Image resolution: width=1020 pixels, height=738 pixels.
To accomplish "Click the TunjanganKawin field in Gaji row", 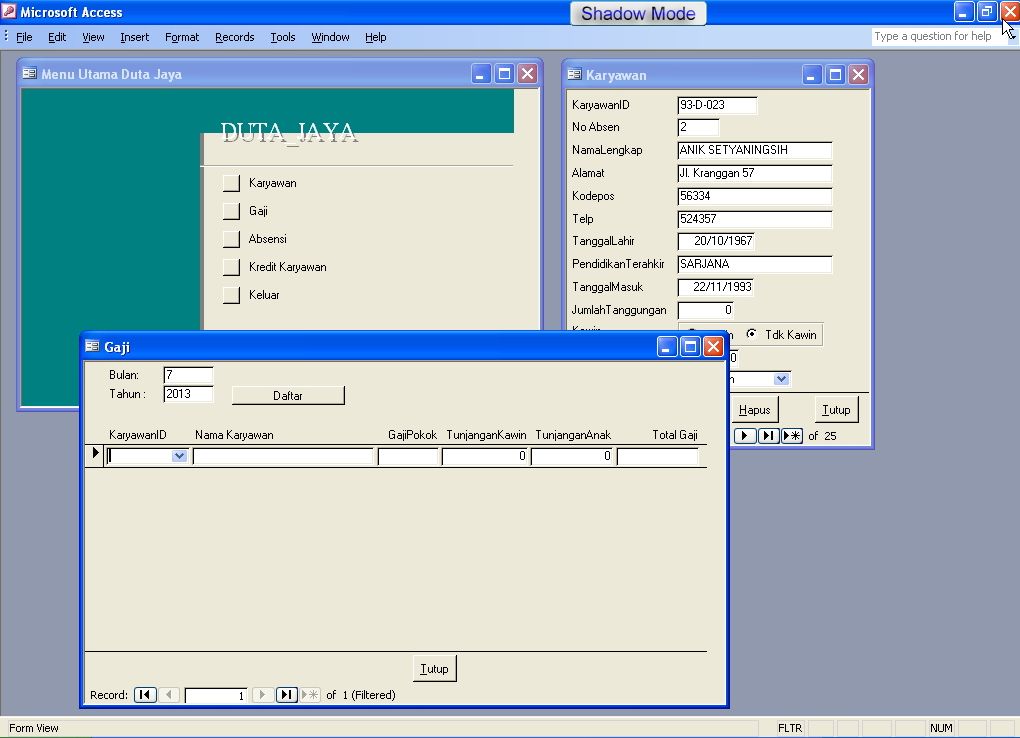I will [485, 456].
